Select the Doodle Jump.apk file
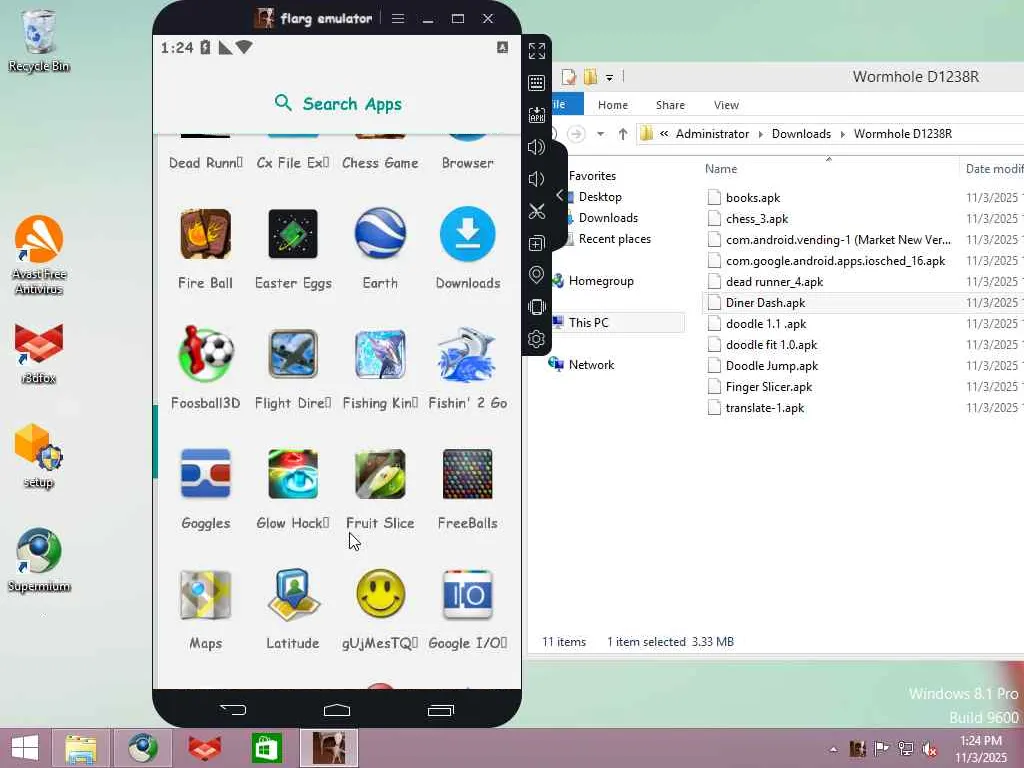The height and width of the screenshot is (768, 1024). point(771,366)
